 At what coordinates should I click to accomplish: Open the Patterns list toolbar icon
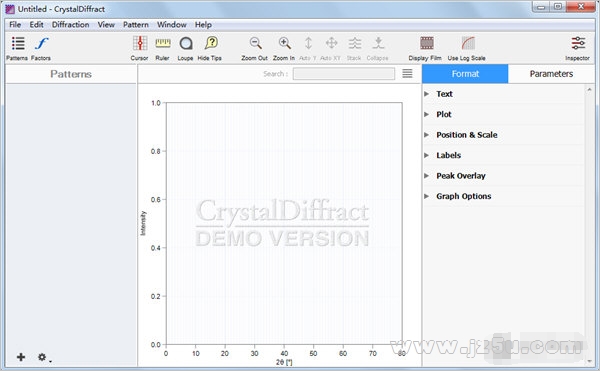tap(18, 44)
